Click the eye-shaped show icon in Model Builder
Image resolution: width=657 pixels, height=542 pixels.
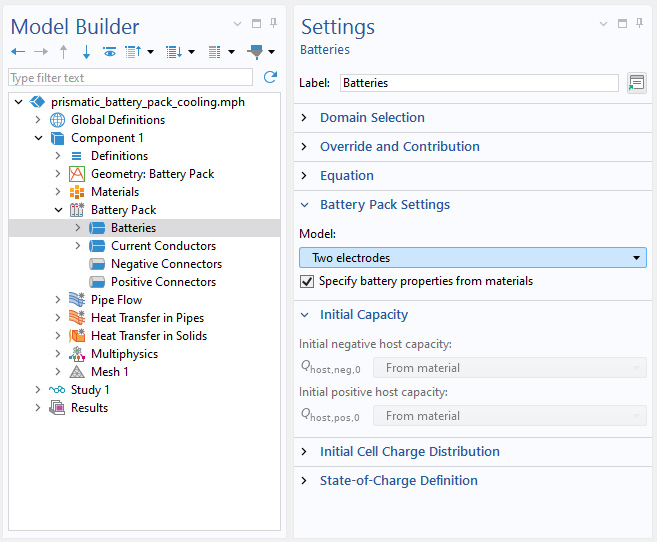point(109,52)
